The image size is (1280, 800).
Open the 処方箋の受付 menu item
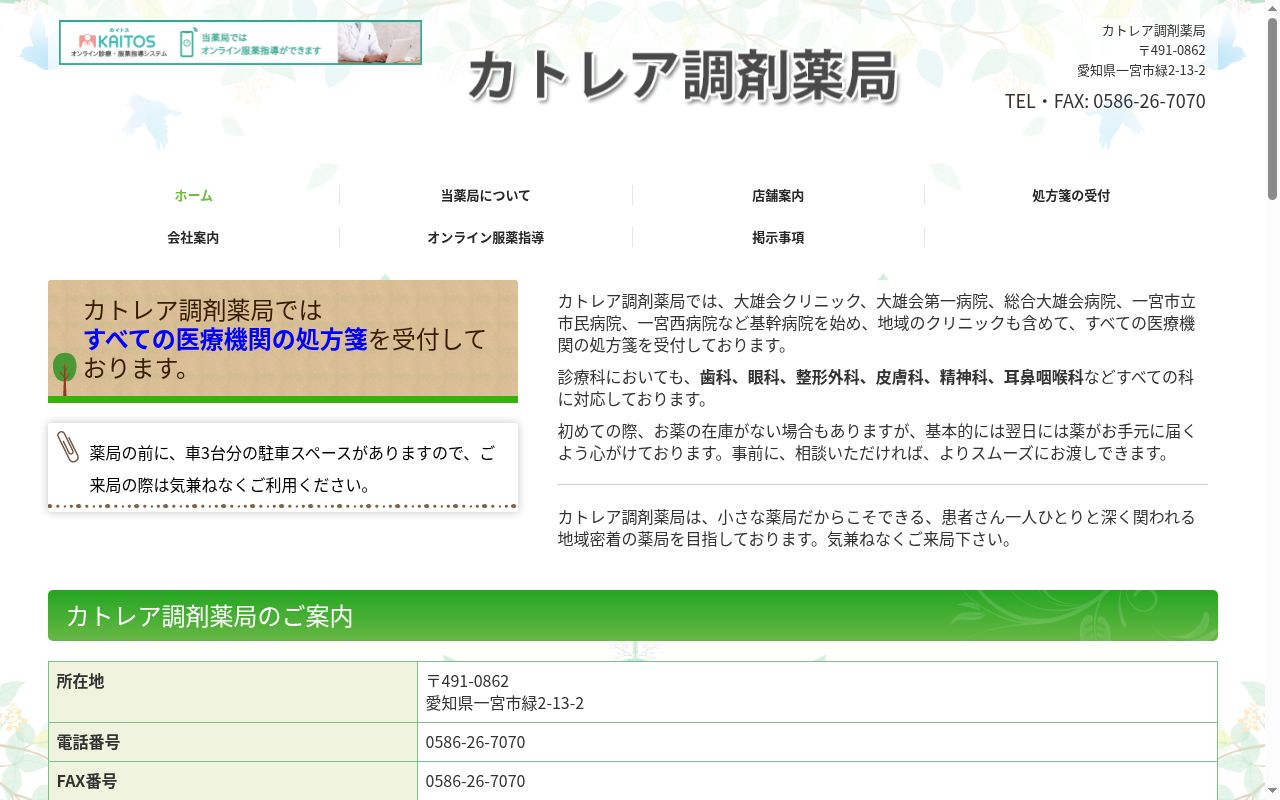click(x=1071, y=196)
